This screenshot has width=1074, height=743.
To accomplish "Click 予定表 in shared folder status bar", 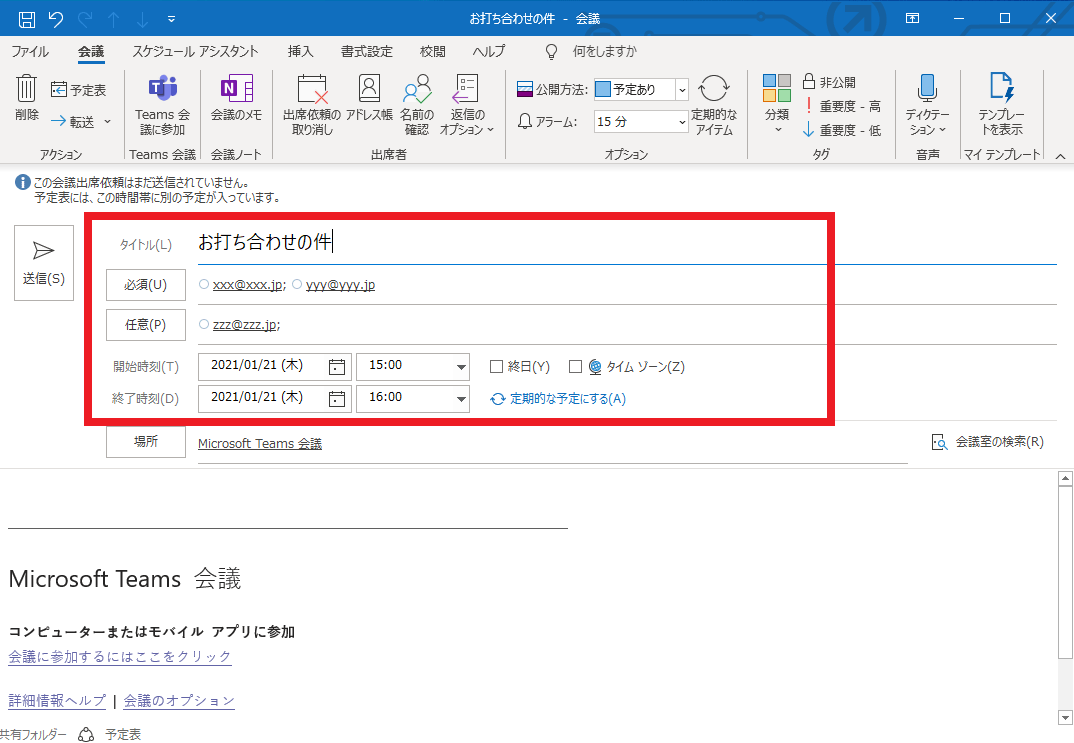I will click(x=123, y=734).
